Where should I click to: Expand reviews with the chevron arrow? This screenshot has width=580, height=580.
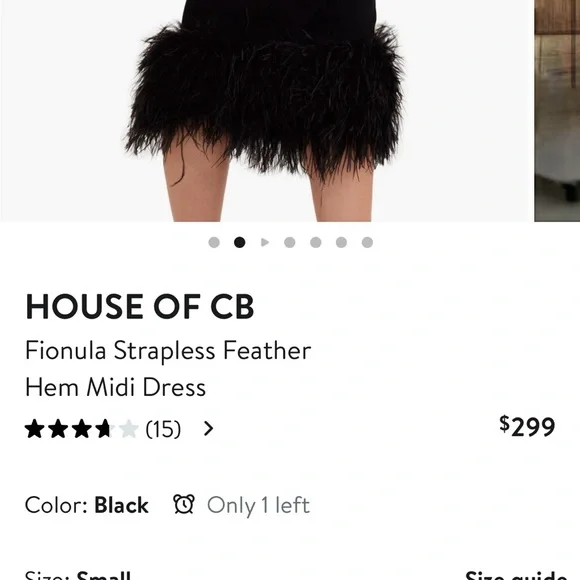209,429
